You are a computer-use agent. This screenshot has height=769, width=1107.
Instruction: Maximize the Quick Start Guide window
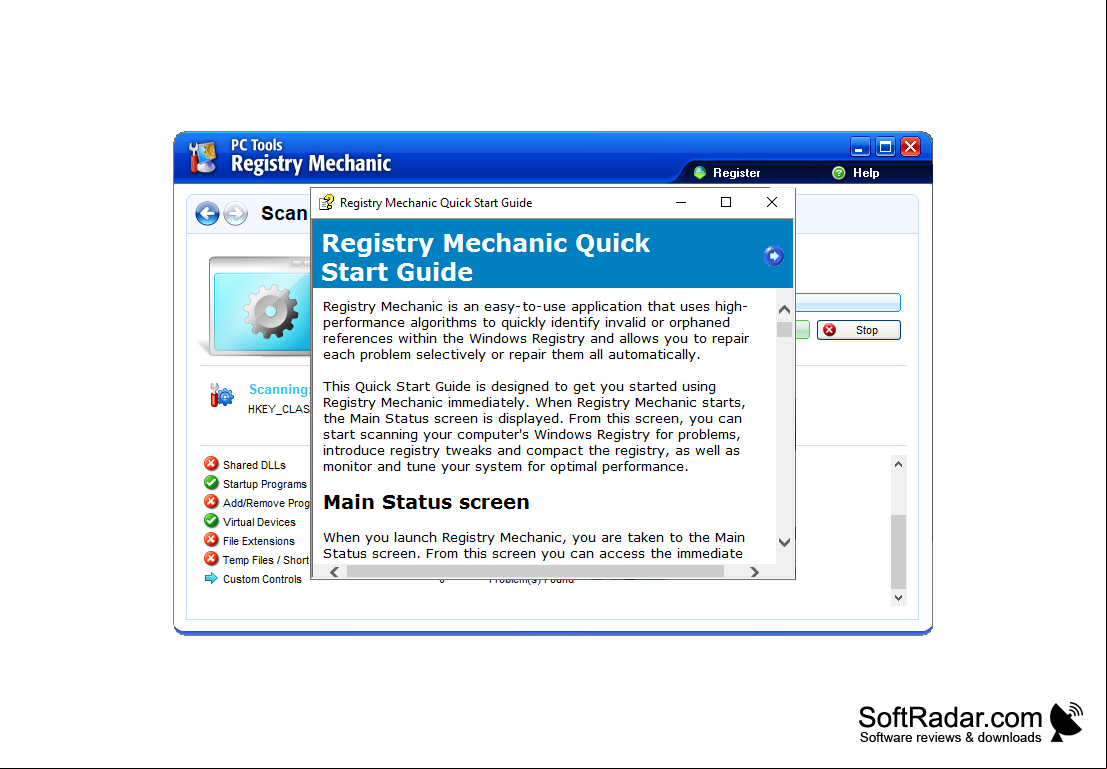click(726, 203)
